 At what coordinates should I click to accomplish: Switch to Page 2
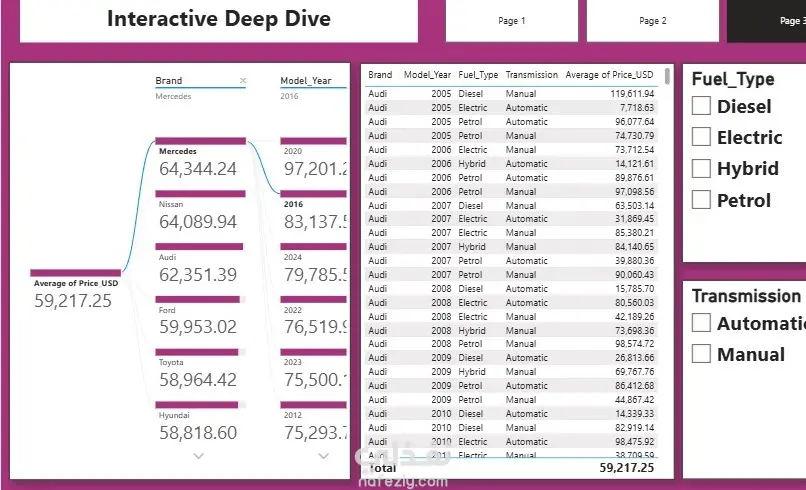point(653,21)
